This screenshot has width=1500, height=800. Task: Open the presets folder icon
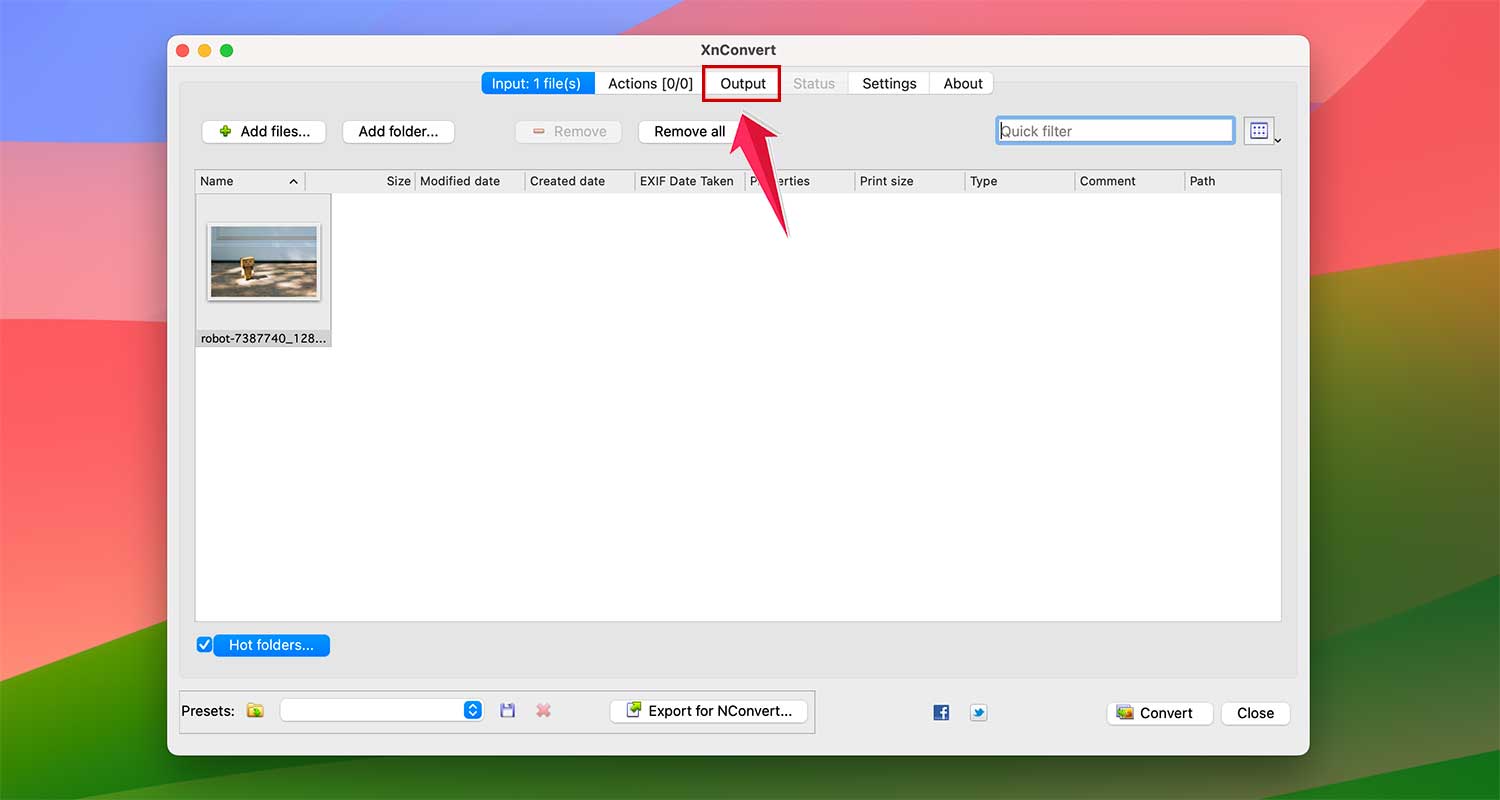[255, 710]
